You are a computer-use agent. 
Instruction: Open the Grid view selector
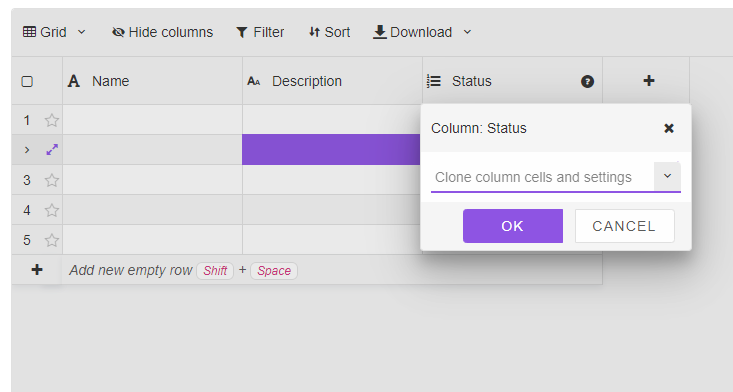(x=54, y=32)
